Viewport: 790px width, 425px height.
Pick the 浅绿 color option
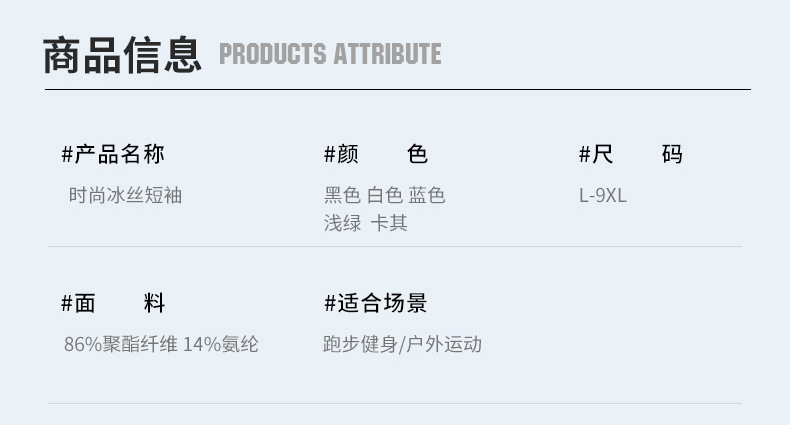point(342,223)
